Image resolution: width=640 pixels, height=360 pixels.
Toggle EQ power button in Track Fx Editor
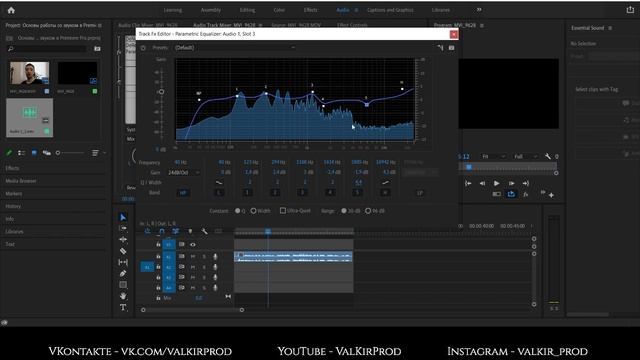tap(143, 48)
